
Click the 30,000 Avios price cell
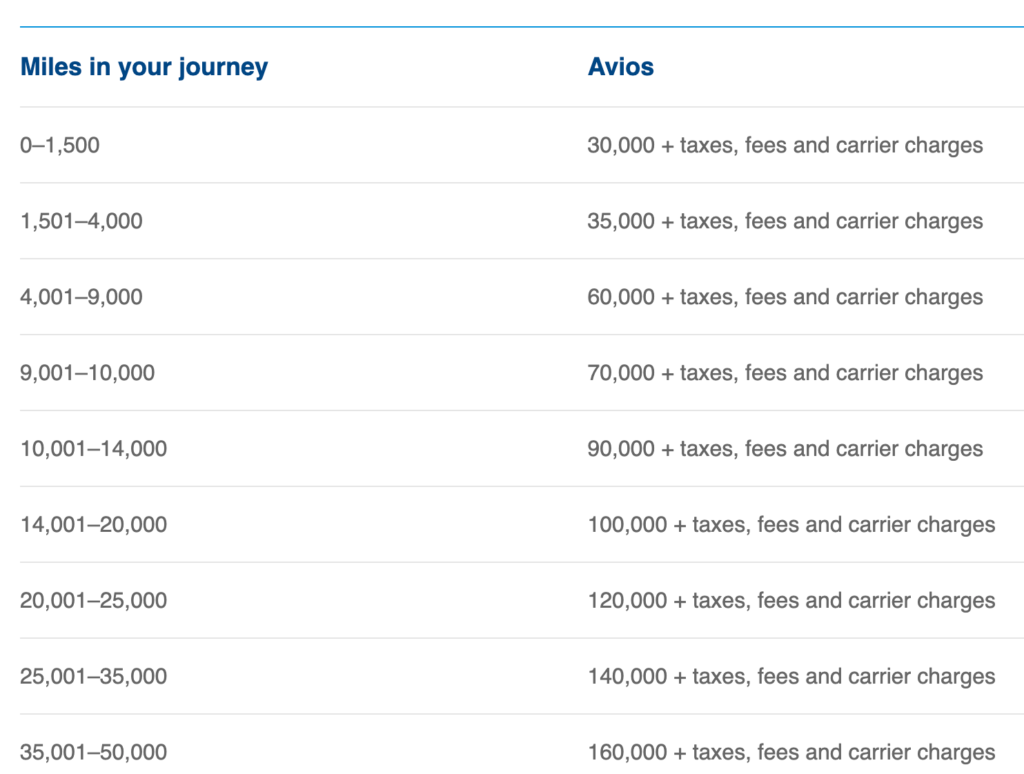[785, 145]
